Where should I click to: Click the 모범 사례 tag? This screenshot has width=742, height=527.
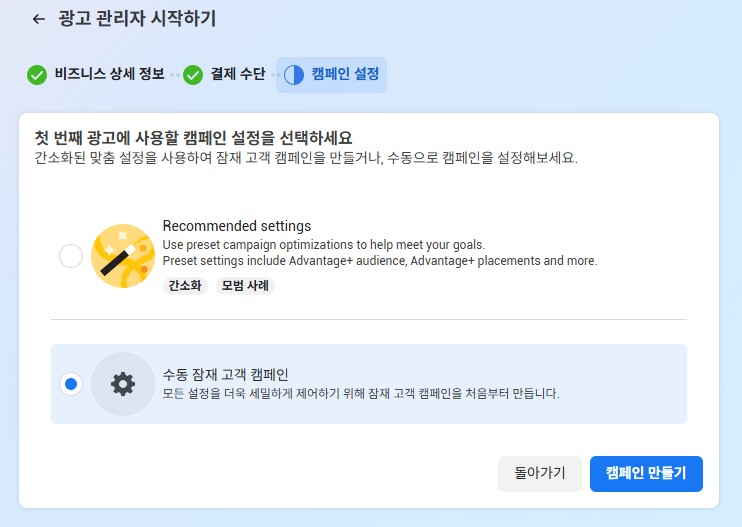245,286
